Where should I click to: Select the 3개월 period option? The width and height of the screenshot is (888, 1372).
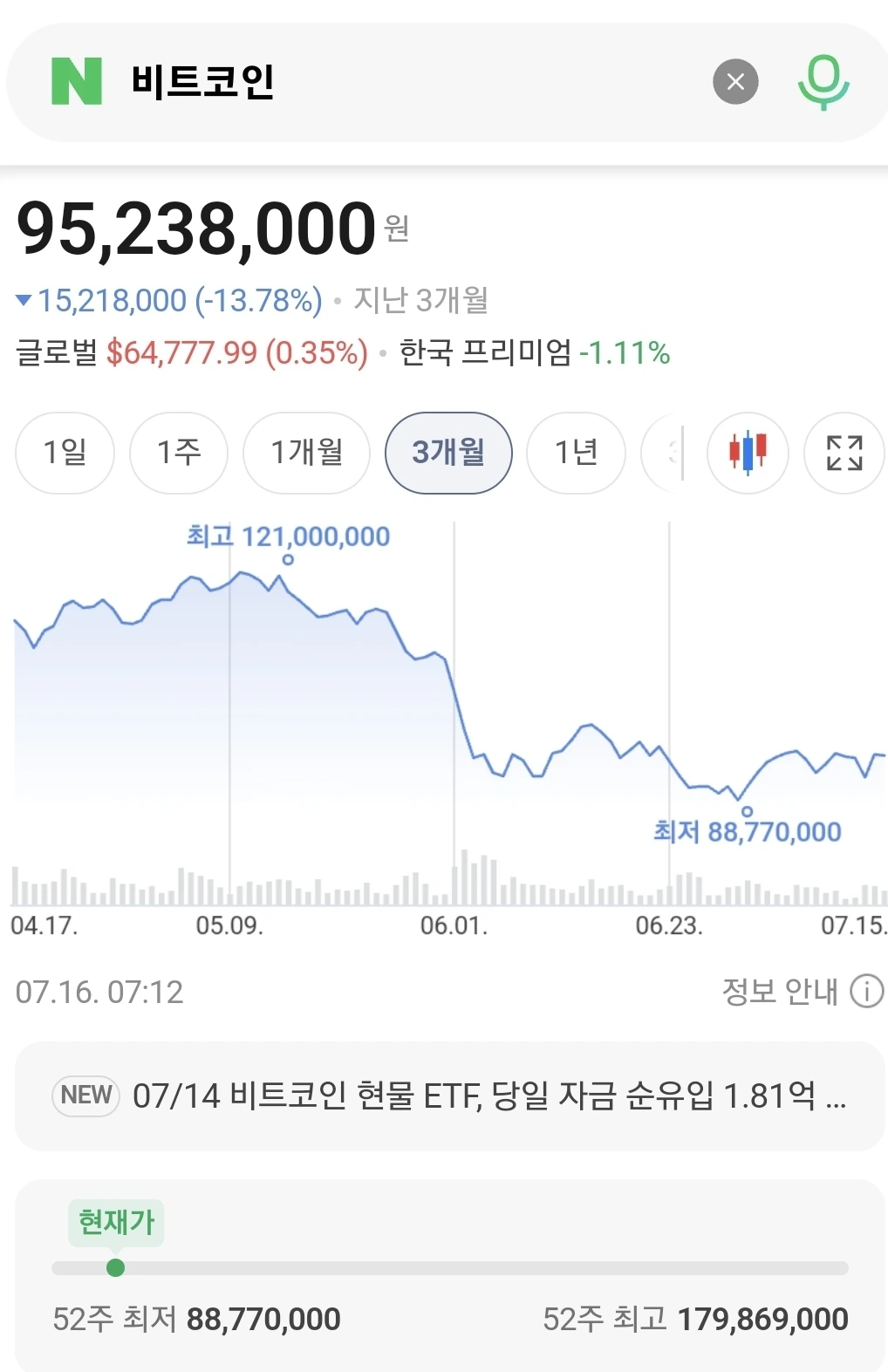click(x=448, y=452)
